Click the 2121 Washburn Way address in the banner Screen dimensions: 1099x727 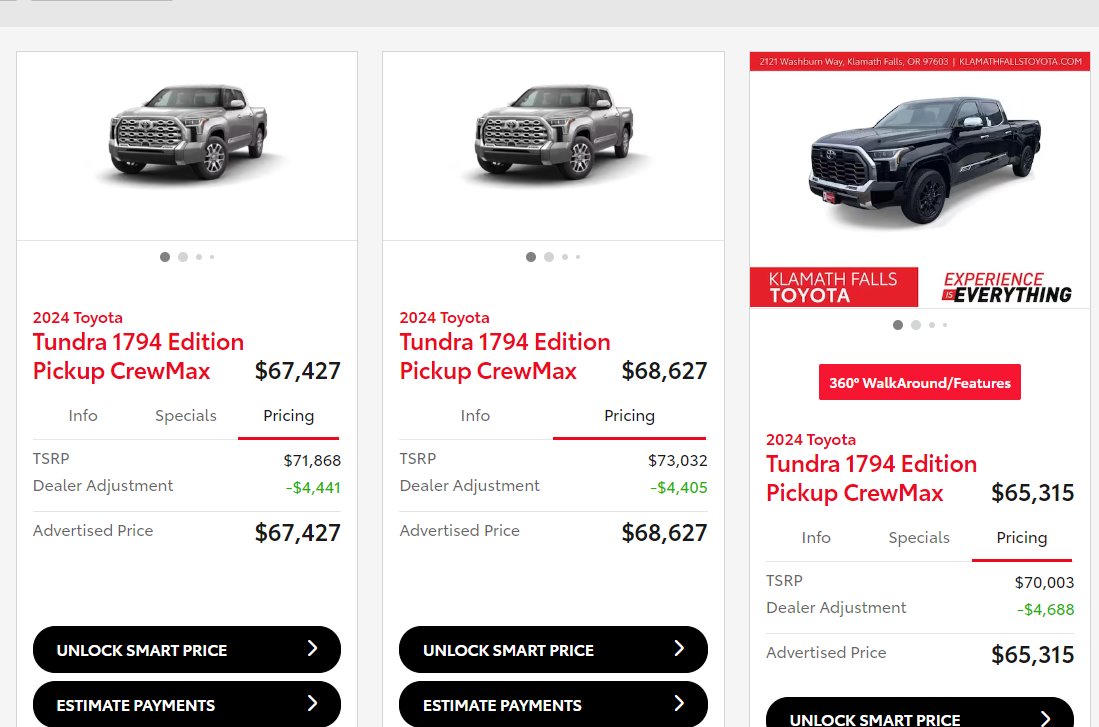pos(854,62)
